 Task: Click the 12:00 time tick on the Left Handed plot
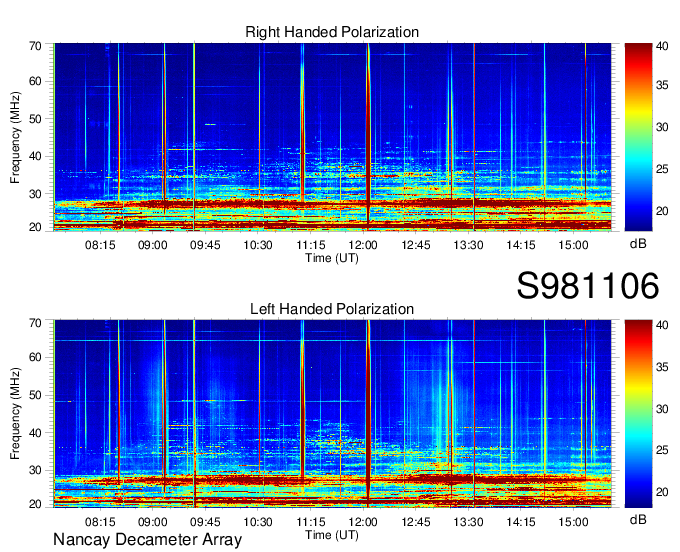point(363,522)
